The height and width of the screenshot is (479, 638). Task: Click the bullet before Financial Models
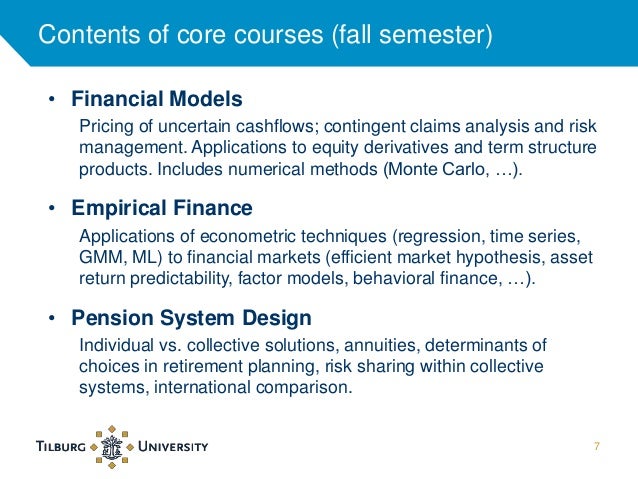click(x=51, y=99)
